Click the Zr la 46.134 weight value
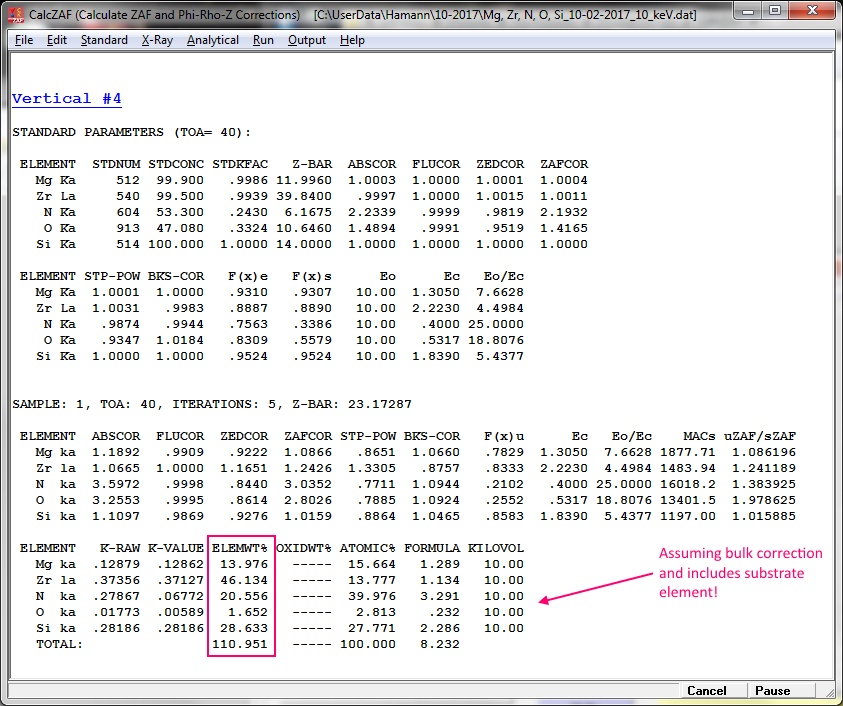This screenshot has width=843, height=706. [x=243, y=580]
